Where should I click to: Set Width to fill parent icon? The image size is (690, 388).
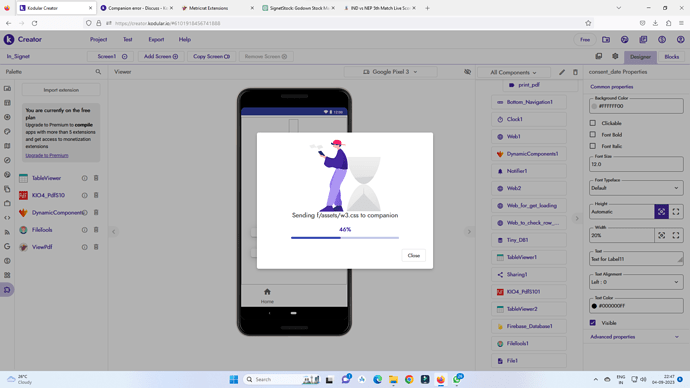(x=676, y=235)
